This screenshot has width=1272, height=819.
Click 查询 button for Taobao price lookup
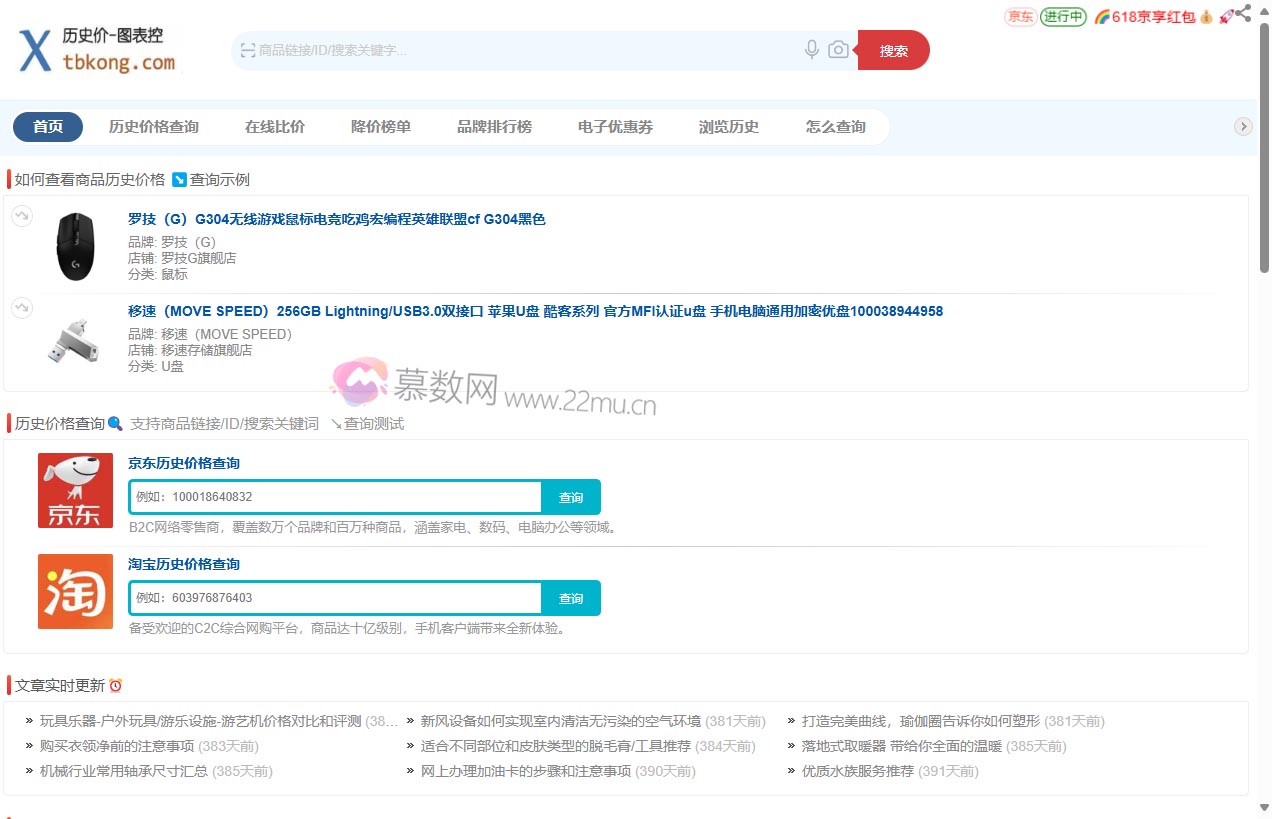[x=571, y=598]
